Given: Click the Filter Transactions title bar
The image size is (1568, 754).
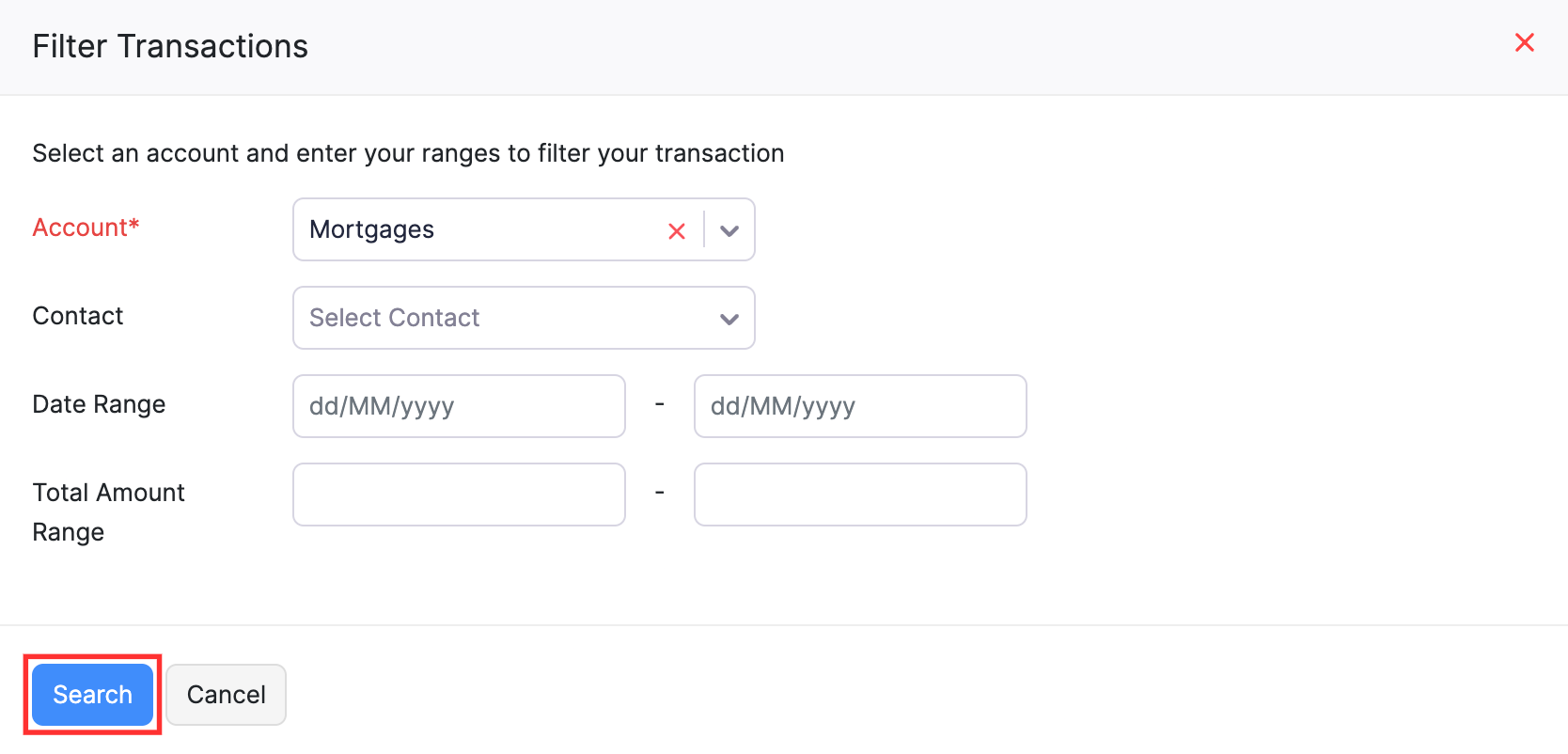Looking at the screenshot, I should (x=170, y=45).
